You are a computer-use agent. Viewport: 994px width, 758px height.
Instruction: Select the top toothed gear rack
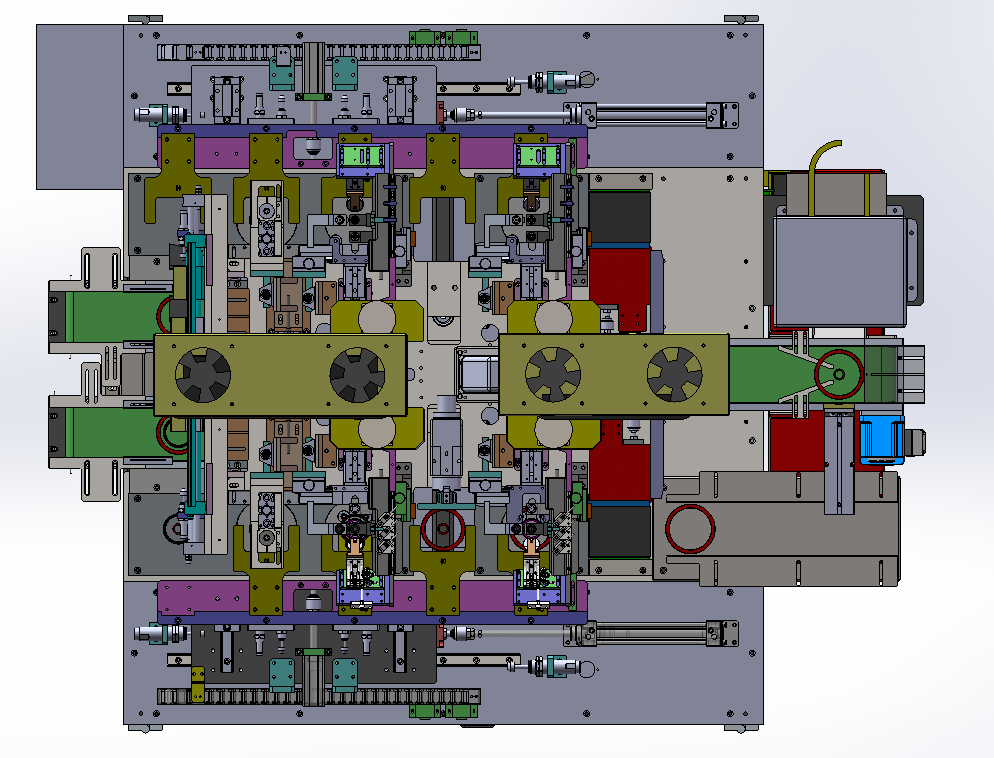point(318,52)
